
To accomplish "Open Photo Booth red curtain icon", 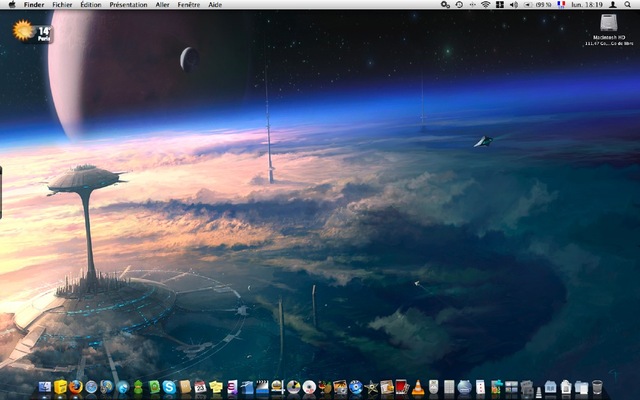I will click(402, 387).
